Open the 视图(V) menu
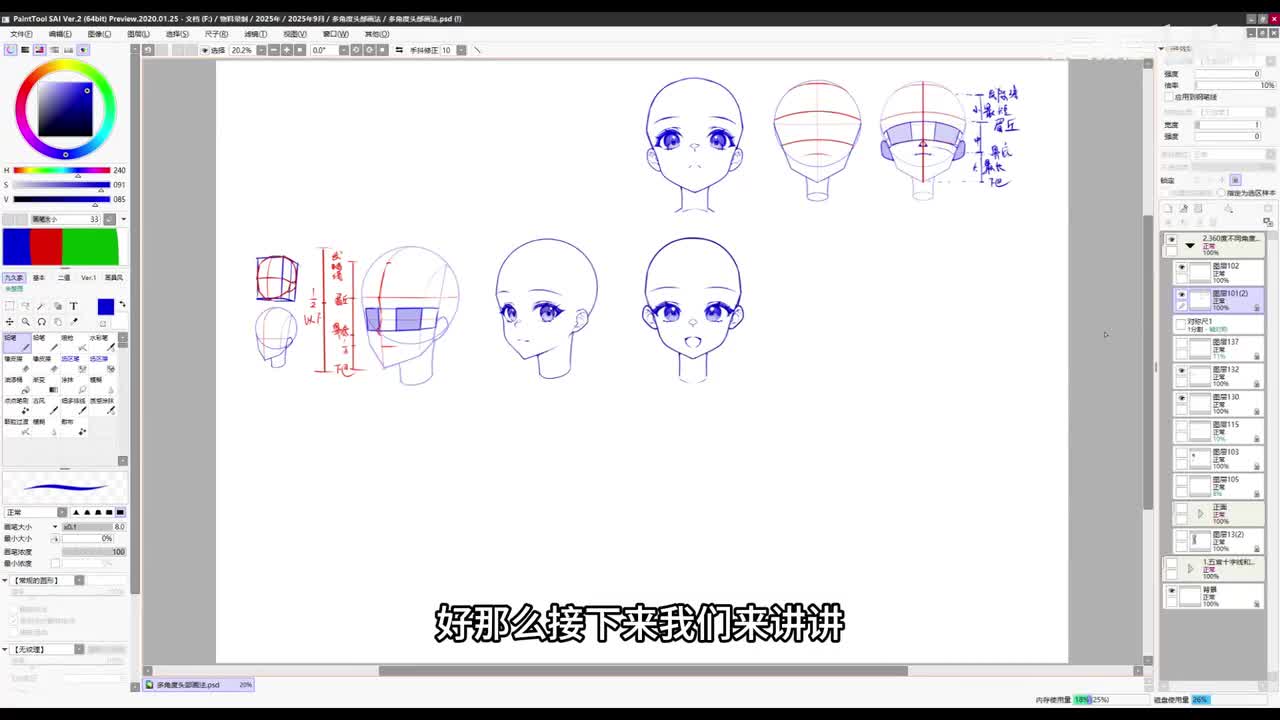The image size is (1280, 720). pos(294,34)
